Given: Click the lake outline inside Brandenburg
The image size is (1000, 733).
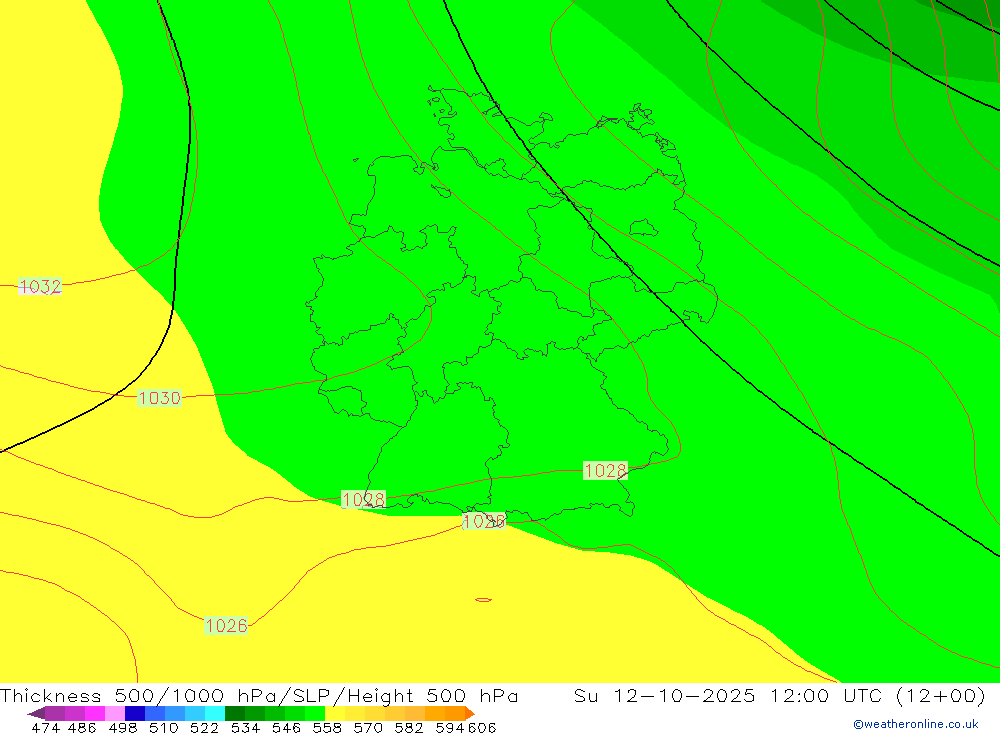Looking at the screenshot, I should click(643, 228).
